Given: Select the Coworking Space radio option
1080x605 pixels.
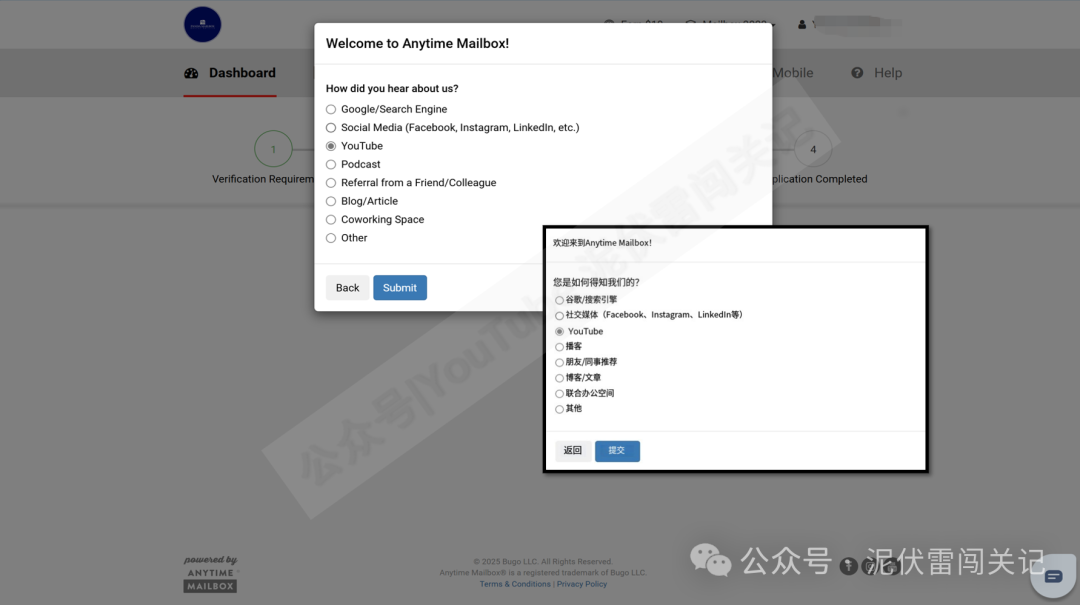Looking at the screenshot, I should click(x=331, y=219).
